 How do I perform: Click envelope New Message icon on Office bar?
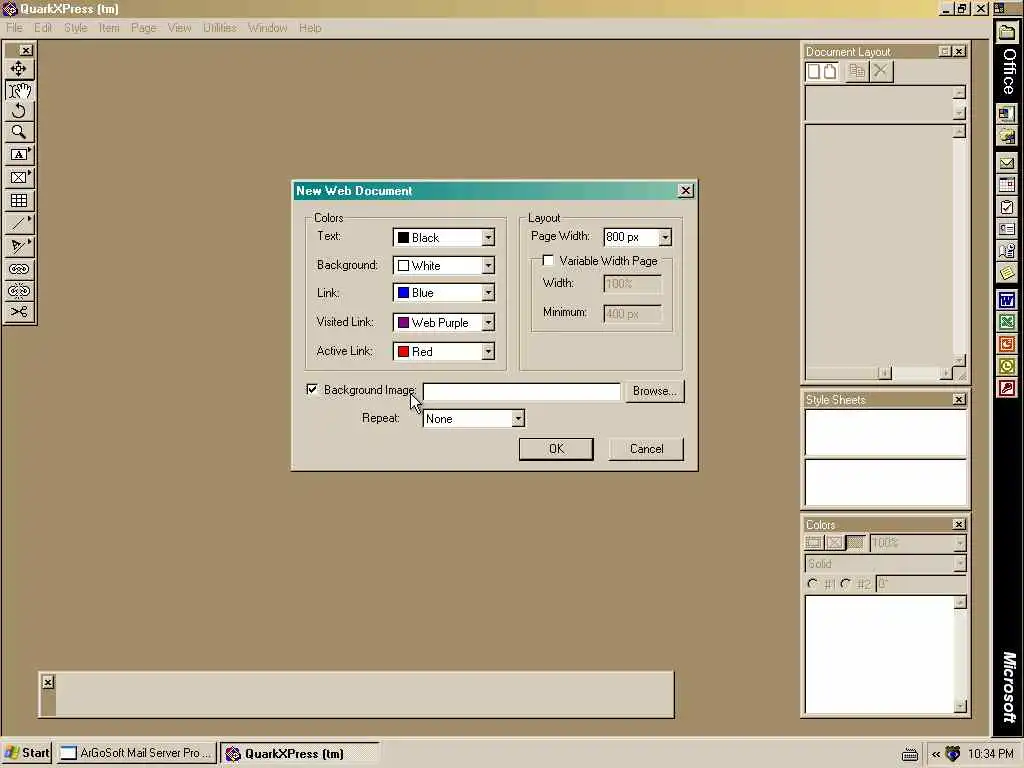click(x=1007, y=163)
